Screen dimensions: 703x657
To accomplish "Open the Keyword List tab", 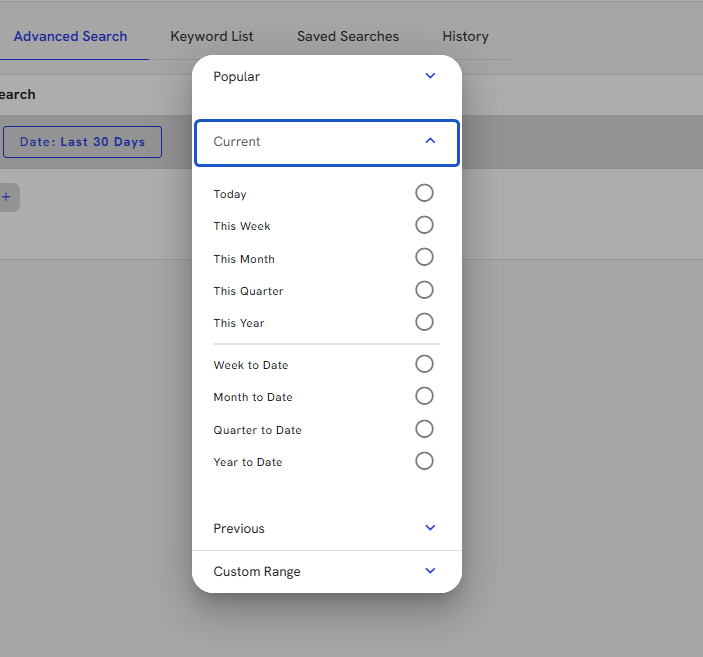I will coord(212,36).
